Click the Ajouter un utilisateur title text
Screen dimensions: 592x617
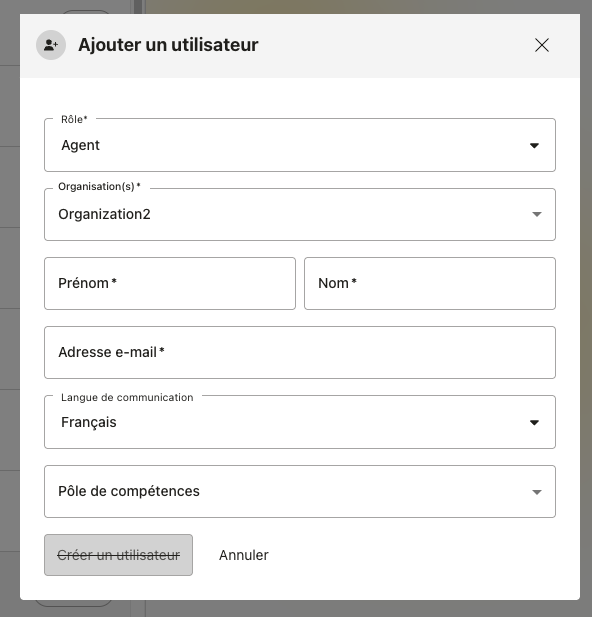coord(168,45)
